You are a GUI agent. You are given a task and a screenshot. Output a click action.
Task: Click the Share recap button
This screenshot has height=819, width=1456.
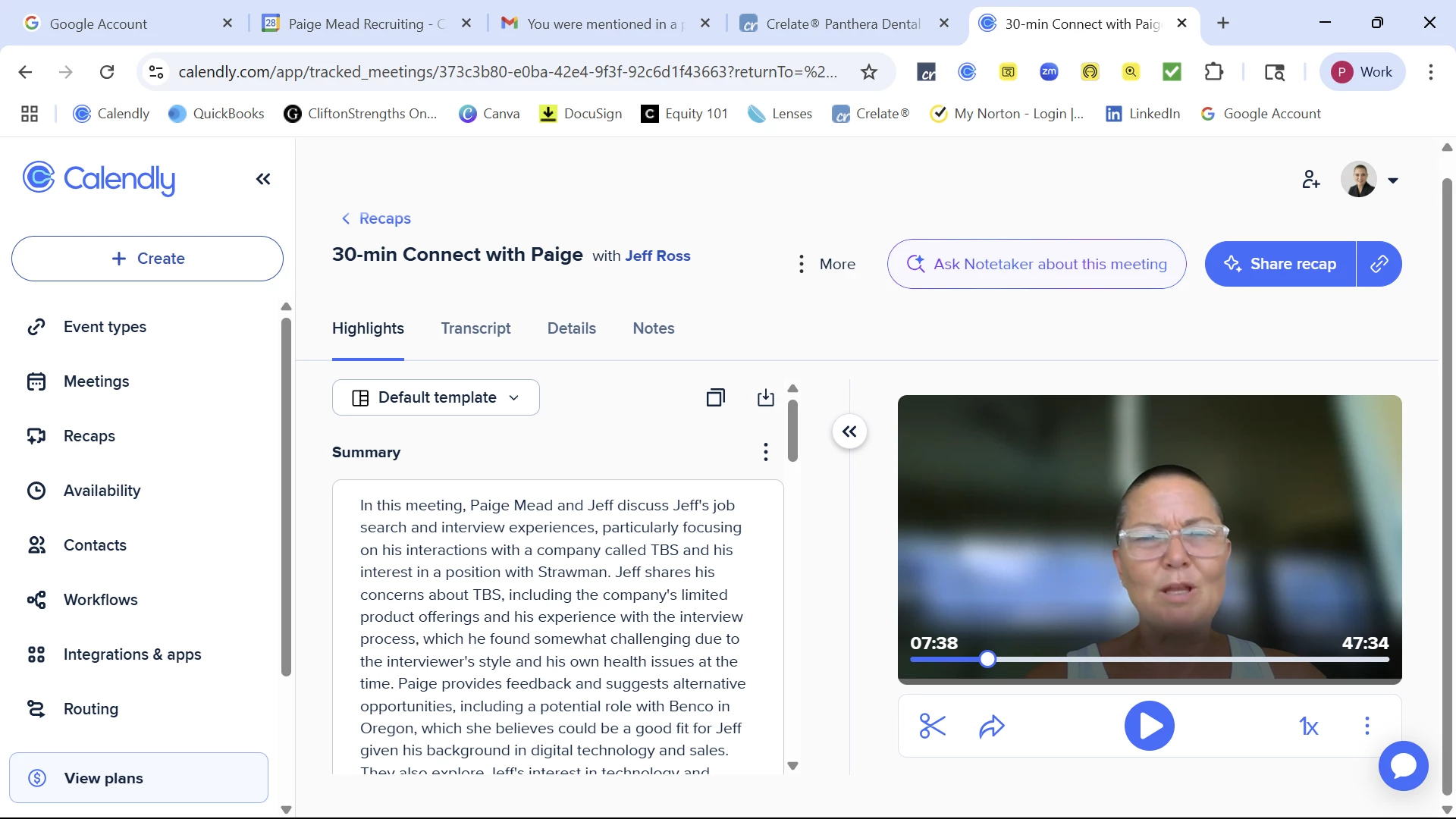point(1280,264)
